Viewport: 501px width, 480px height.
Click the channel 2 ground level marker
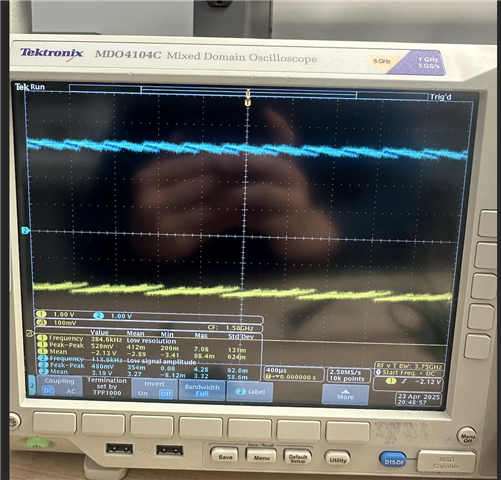(x=26, y=231)
